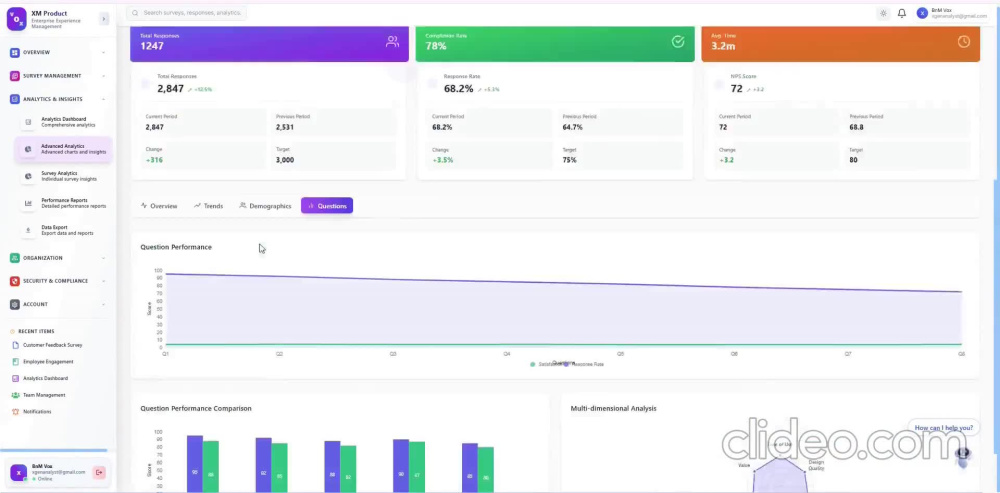Click the first purple bar in comparison chart
This screenshot has width=1000, height=493.
tap(195, 464)
